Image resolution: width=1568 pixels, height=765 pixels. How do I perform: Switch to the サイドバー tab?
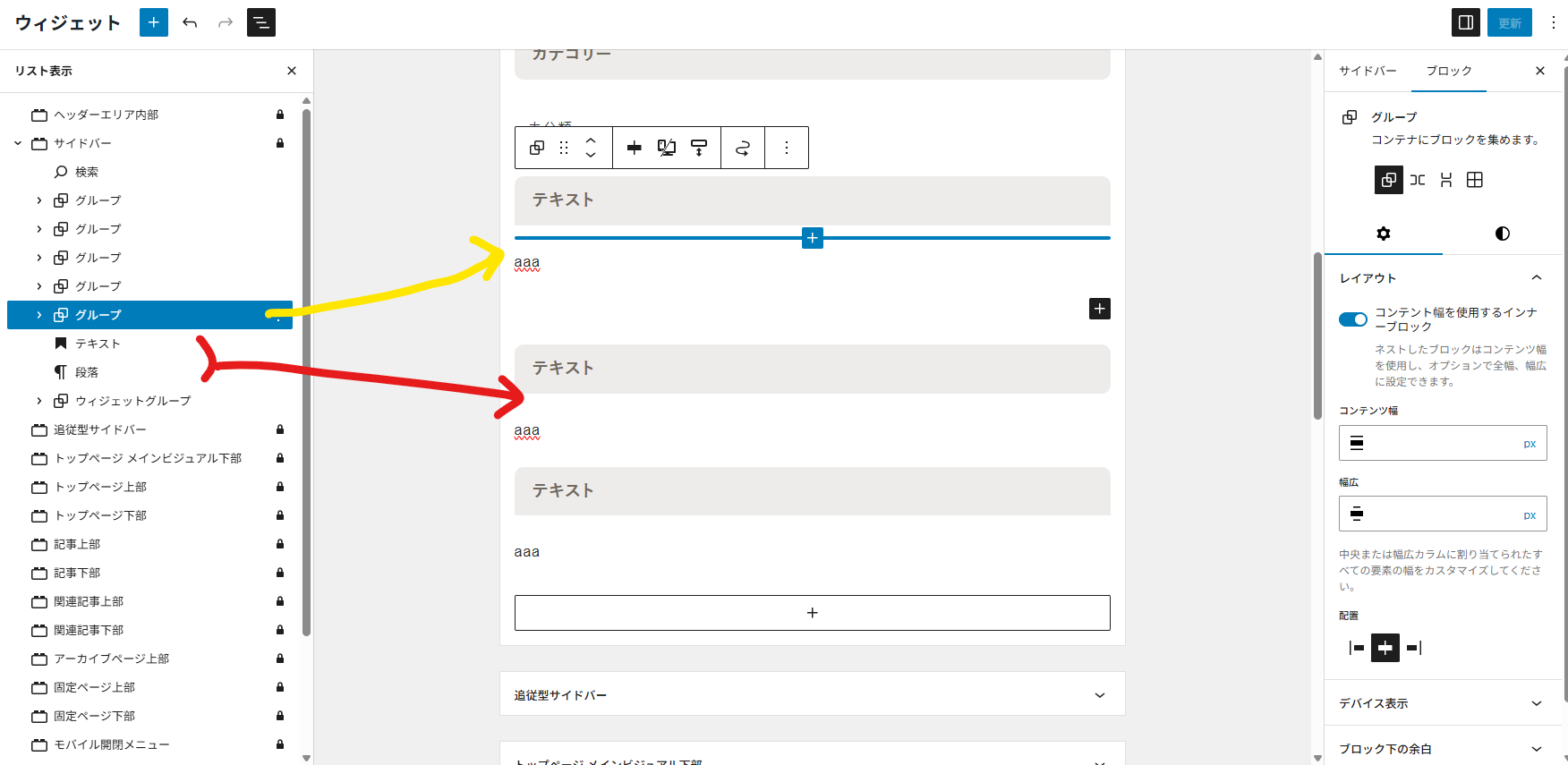[x=1368, y=71]
